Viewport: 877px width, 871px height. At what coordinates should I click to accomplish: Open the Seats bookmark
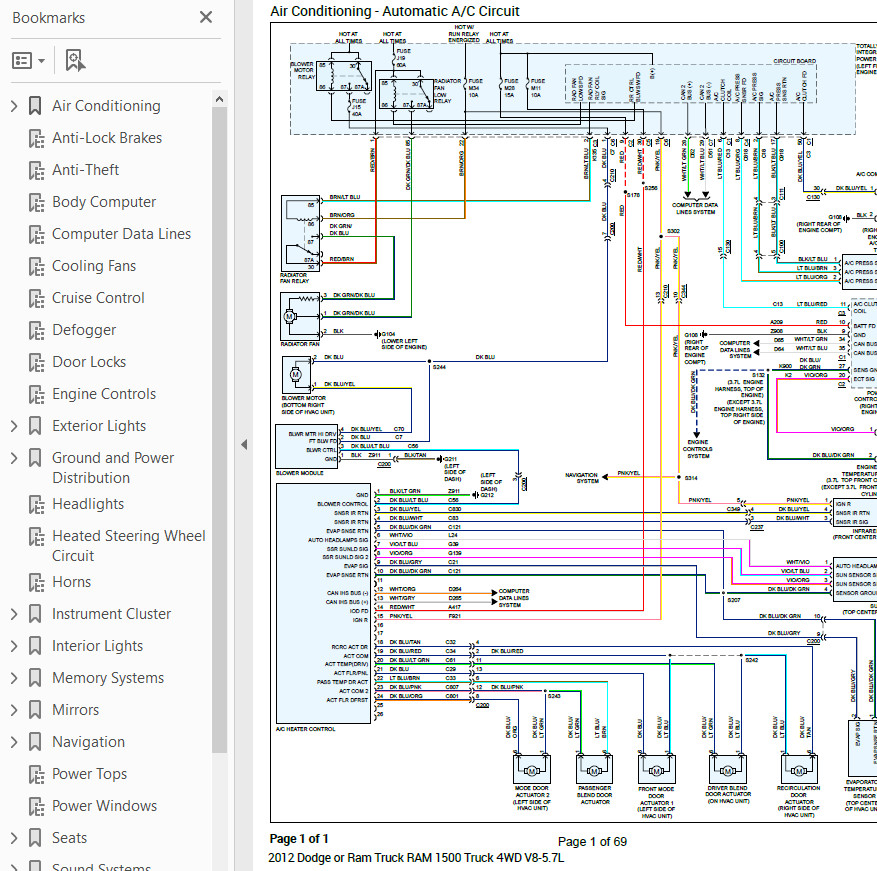69,838
